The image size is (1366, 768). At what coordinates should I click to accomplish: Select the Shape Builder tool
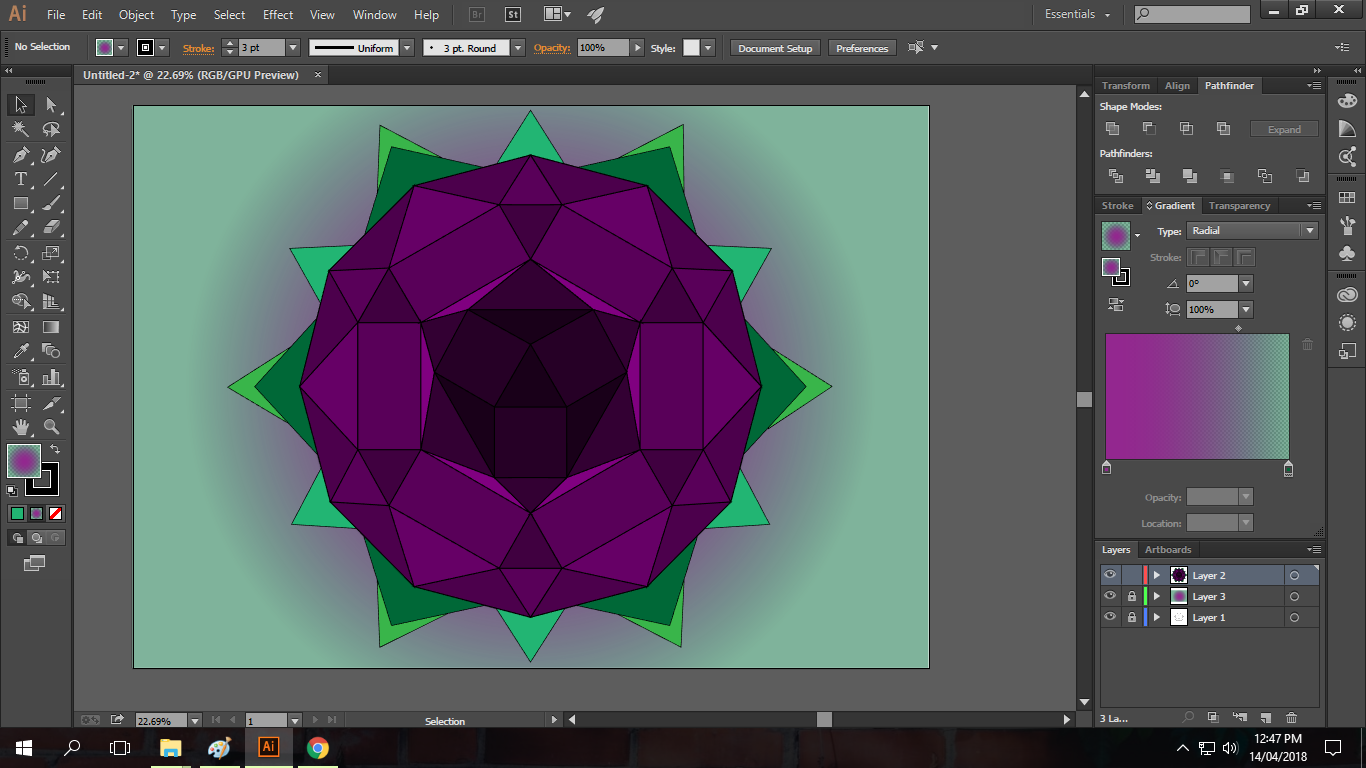point(21,301)
